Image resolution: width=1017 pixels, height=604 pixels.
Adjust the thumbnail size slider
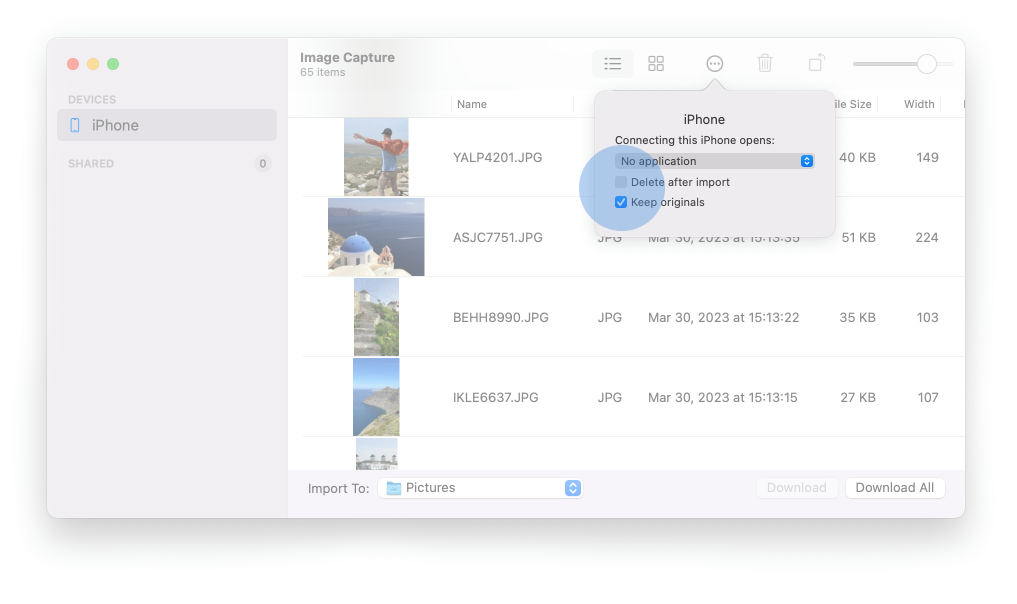pos(927,64)
